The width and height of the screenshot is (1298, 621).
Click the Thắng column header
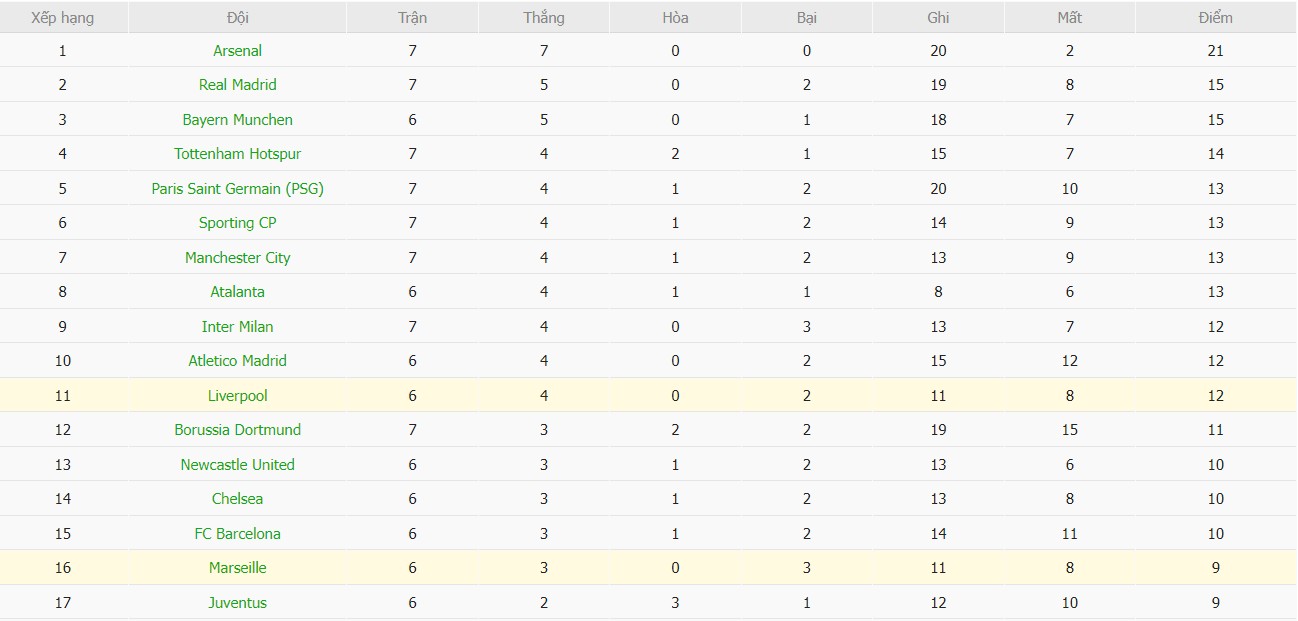click(x=543, y=18)
